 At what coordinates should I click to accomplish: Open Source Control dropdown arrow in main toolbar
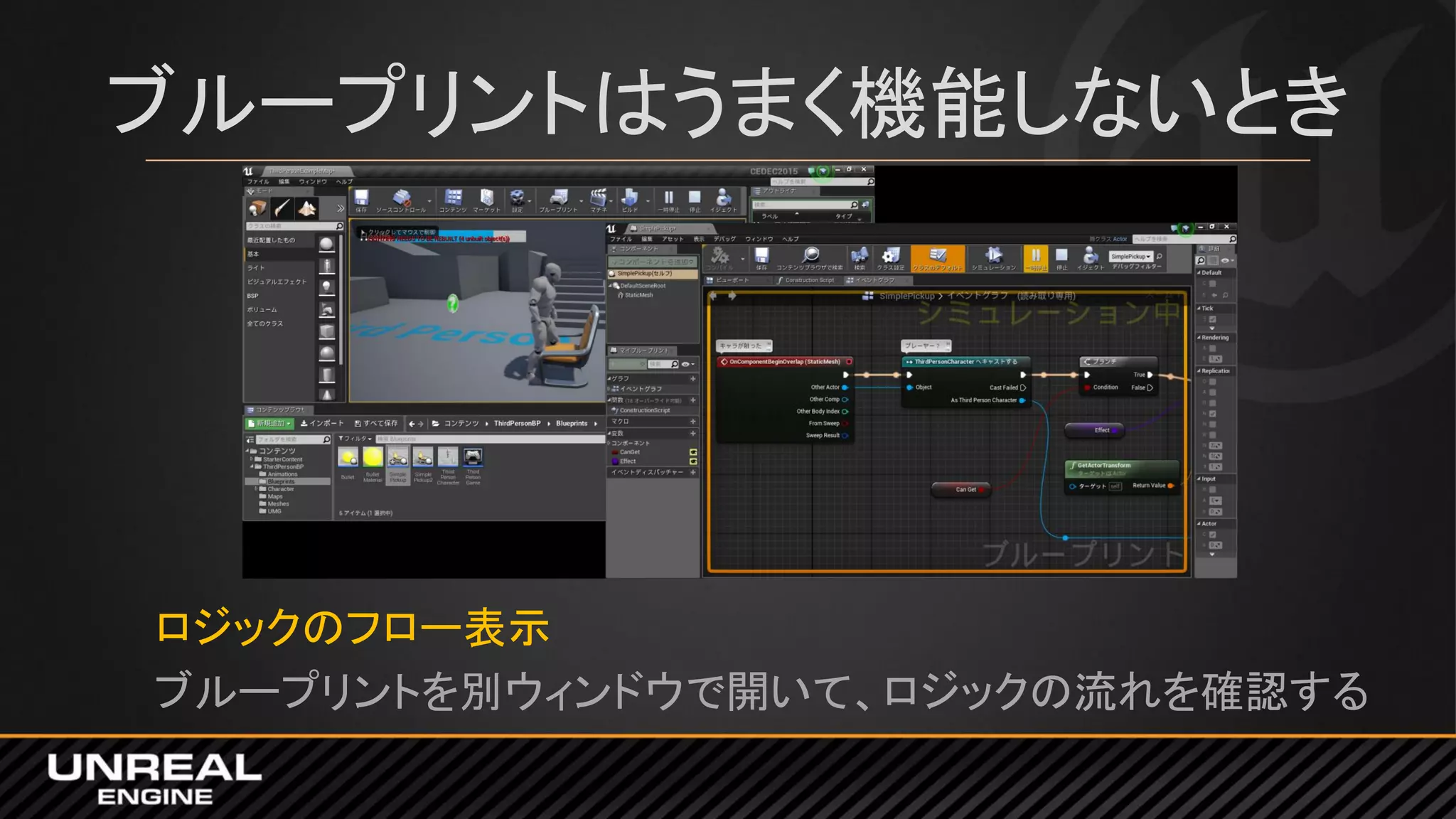point(429,201)
